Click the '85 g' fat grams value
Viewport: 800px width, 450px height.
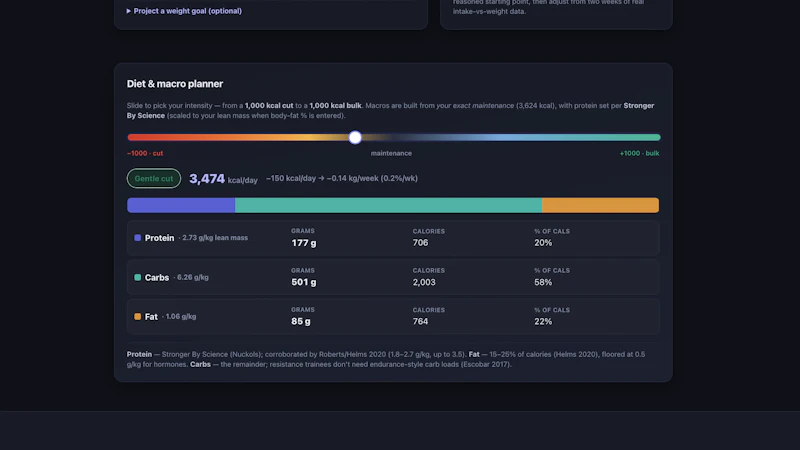(x=301, y=321)
